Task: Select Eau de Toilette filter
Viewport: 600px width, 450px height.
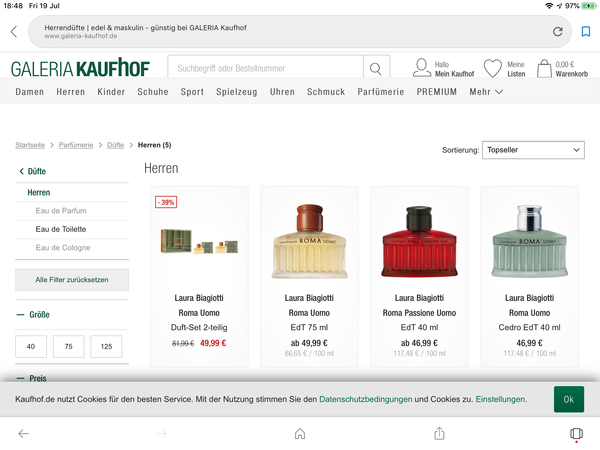Action: (61, 229)
